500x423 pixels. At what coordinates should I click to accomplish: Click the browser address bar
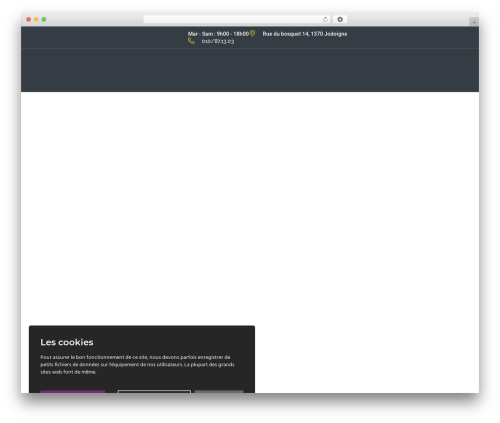pos(237,19)
